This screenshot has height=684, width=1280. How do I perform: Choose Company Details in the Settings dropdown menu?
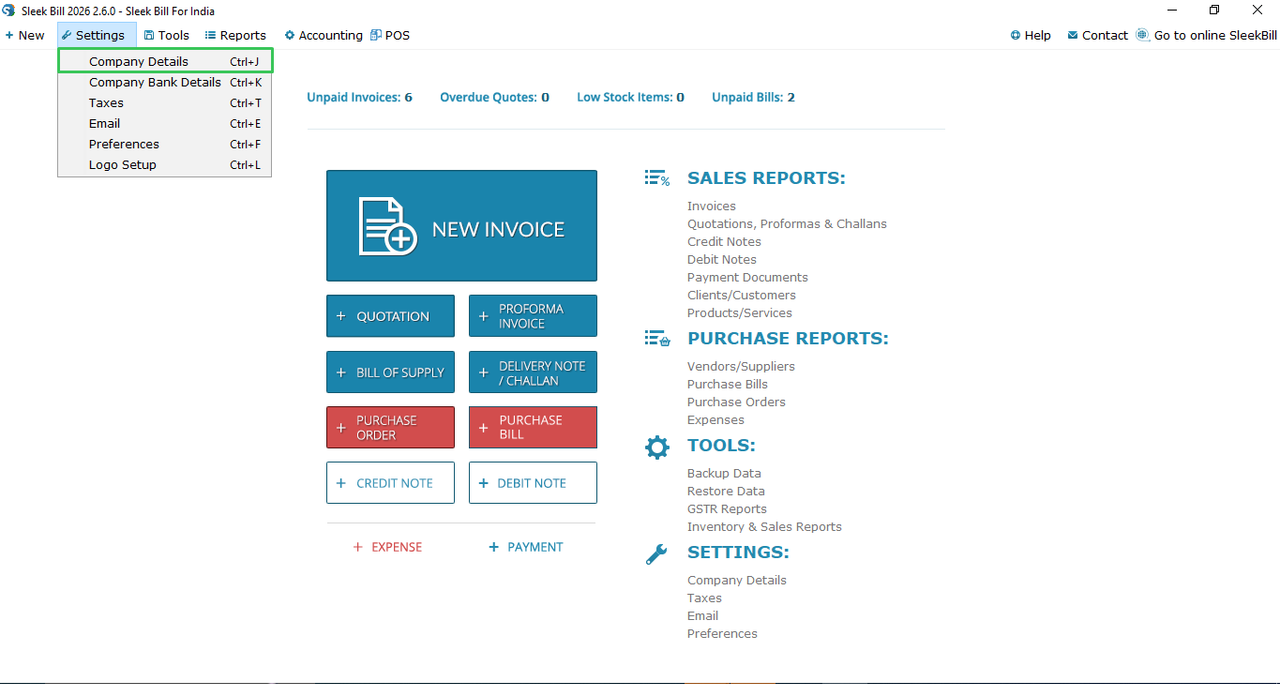[165, 62]
